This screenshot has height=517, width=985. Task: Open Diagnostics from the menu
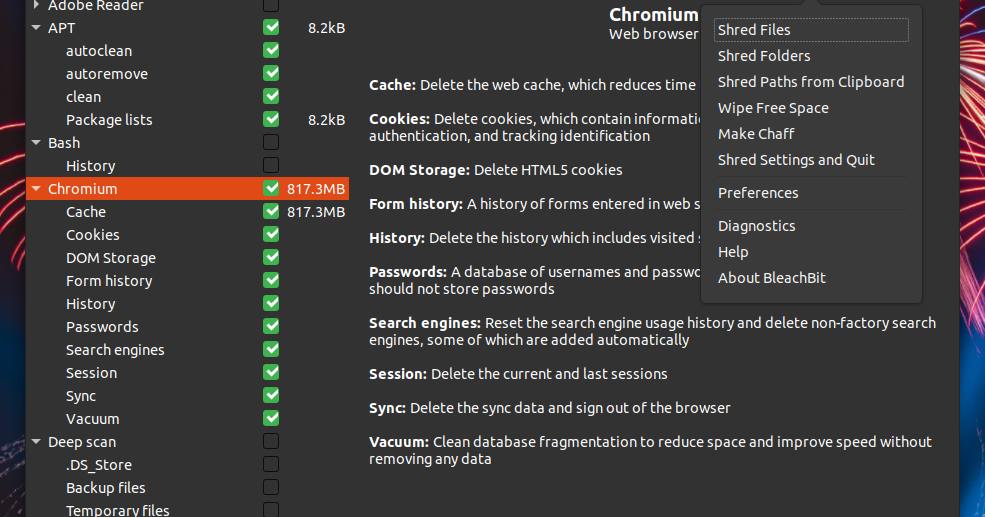coord(811,226)
